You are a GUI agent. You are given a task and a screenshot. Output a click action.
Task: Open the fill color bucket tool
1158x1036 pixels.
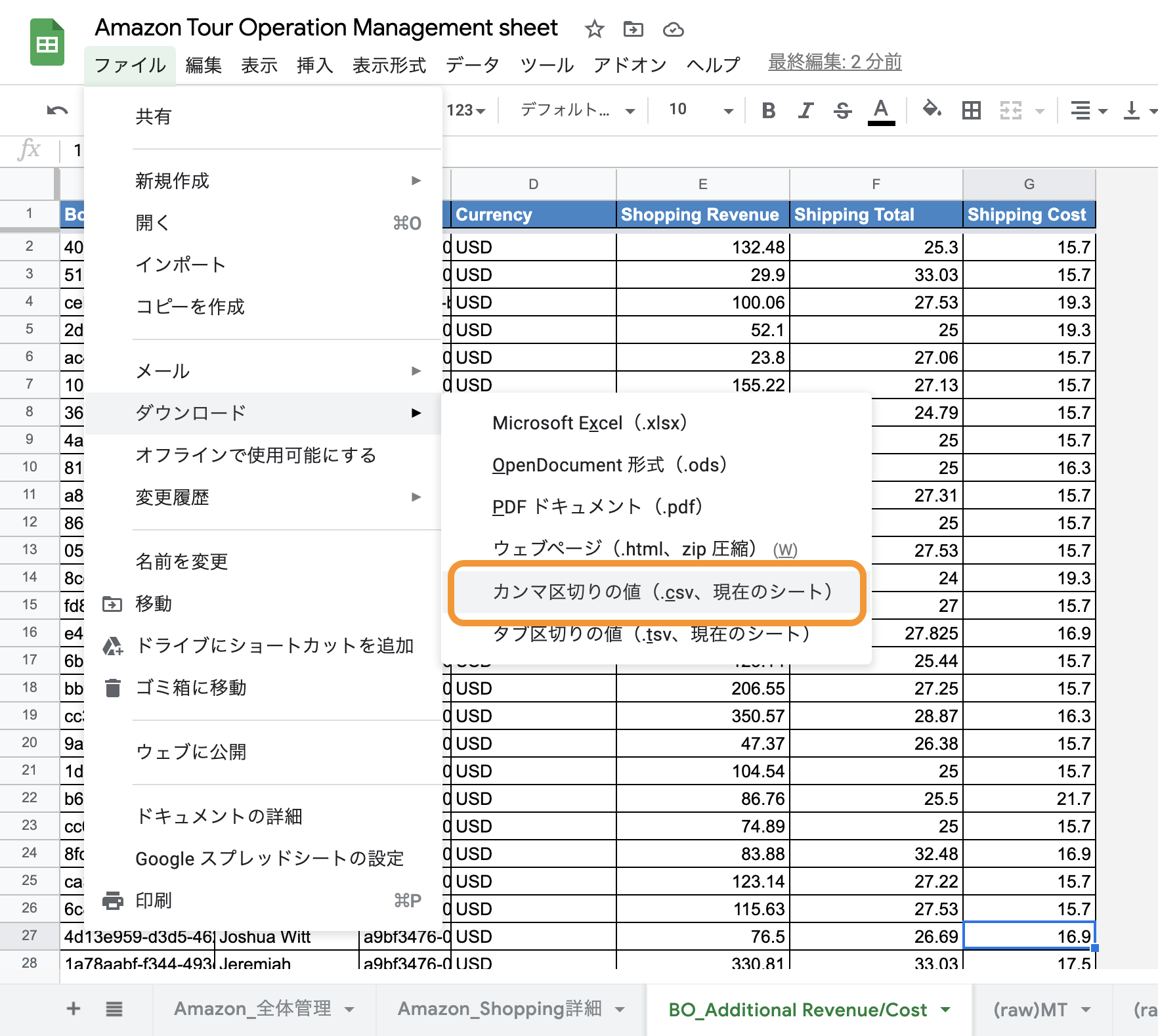pyautogui.click(x=932, y=109)
